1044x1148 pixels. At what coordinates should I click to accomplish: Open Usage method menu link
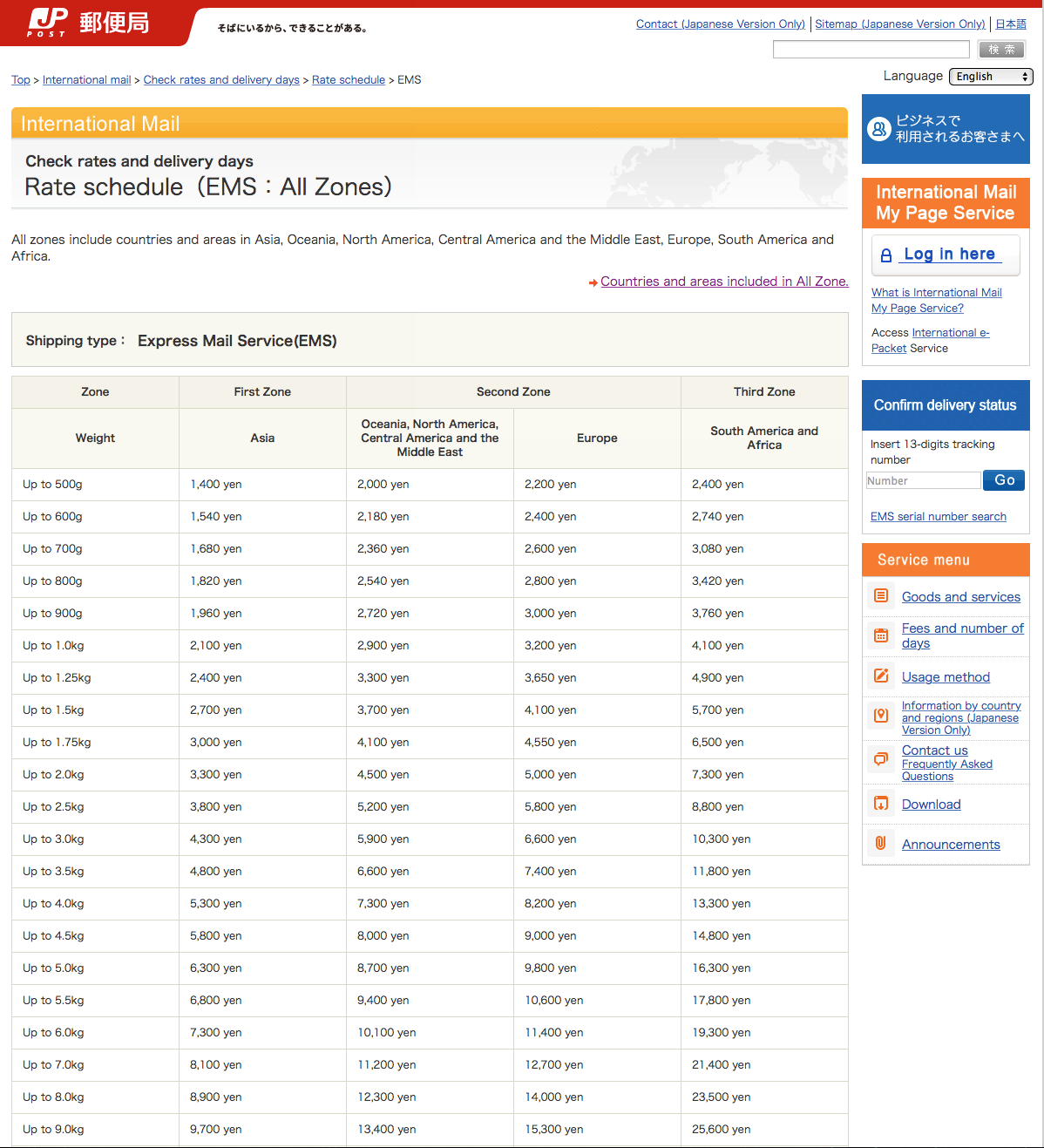pyautogui.click(x=946, y=677)
